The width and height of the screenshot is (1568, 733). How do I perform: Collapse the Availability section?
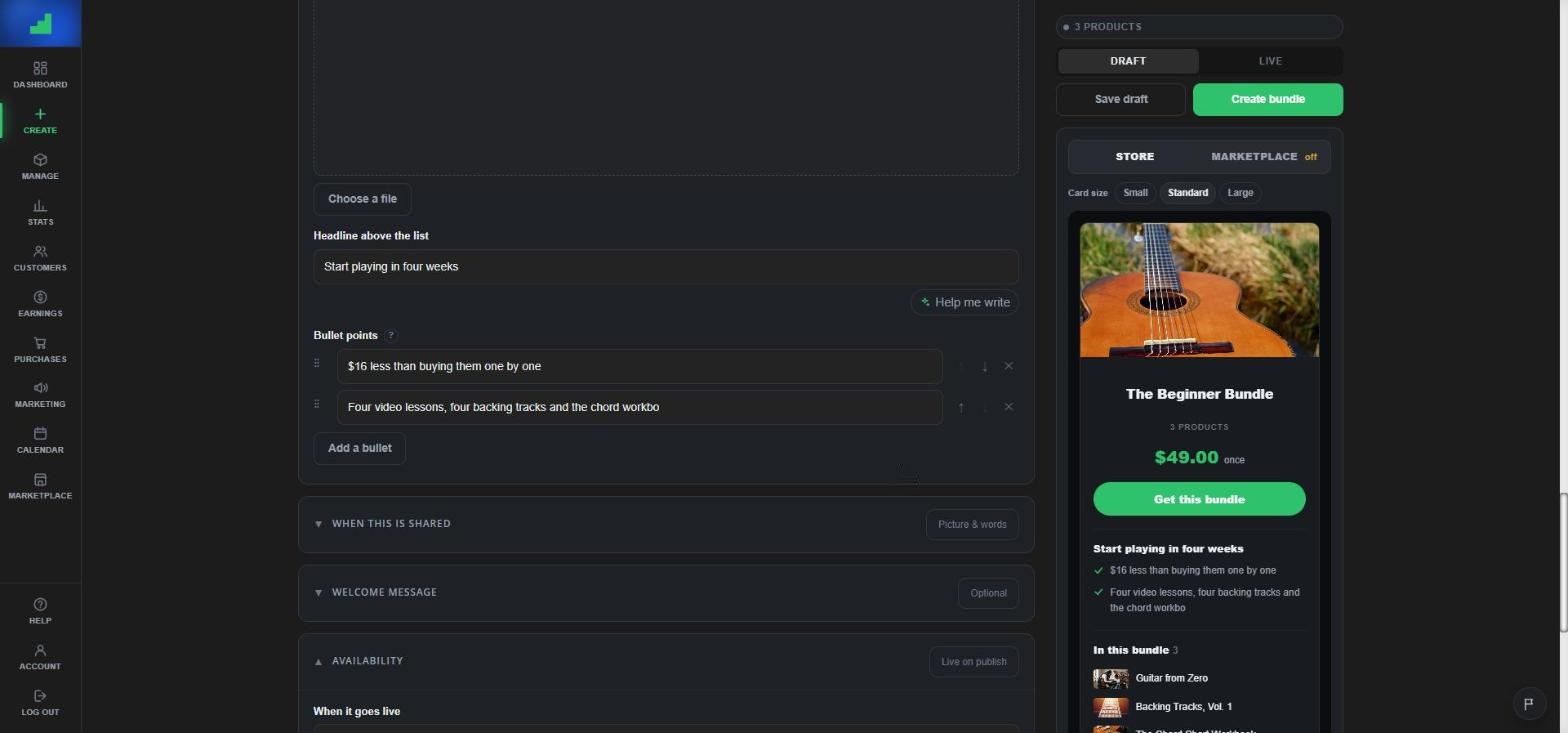point(666,662)
